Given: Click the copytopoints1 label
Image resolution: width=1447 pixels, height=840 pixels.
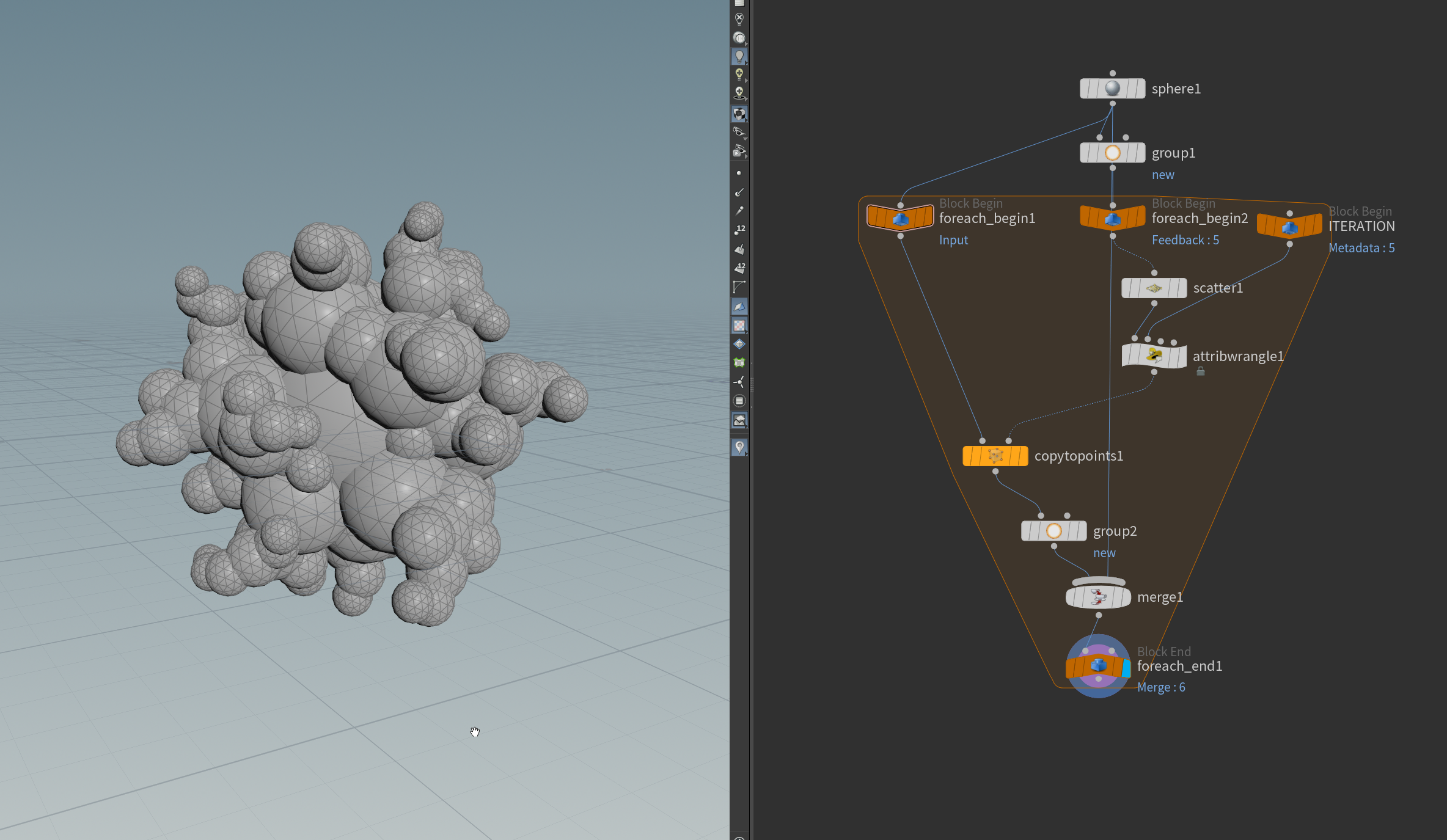Looking at the screenshot, I should pos(1079,456).
